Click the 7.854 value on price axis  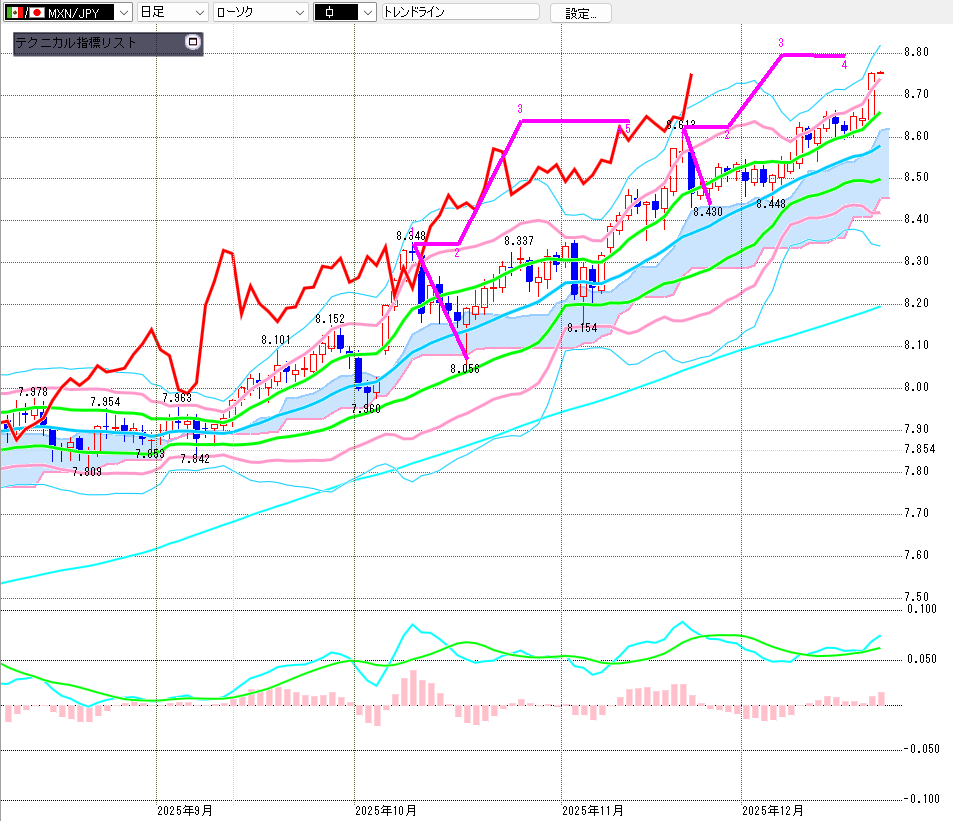click(x=919, y=449)
